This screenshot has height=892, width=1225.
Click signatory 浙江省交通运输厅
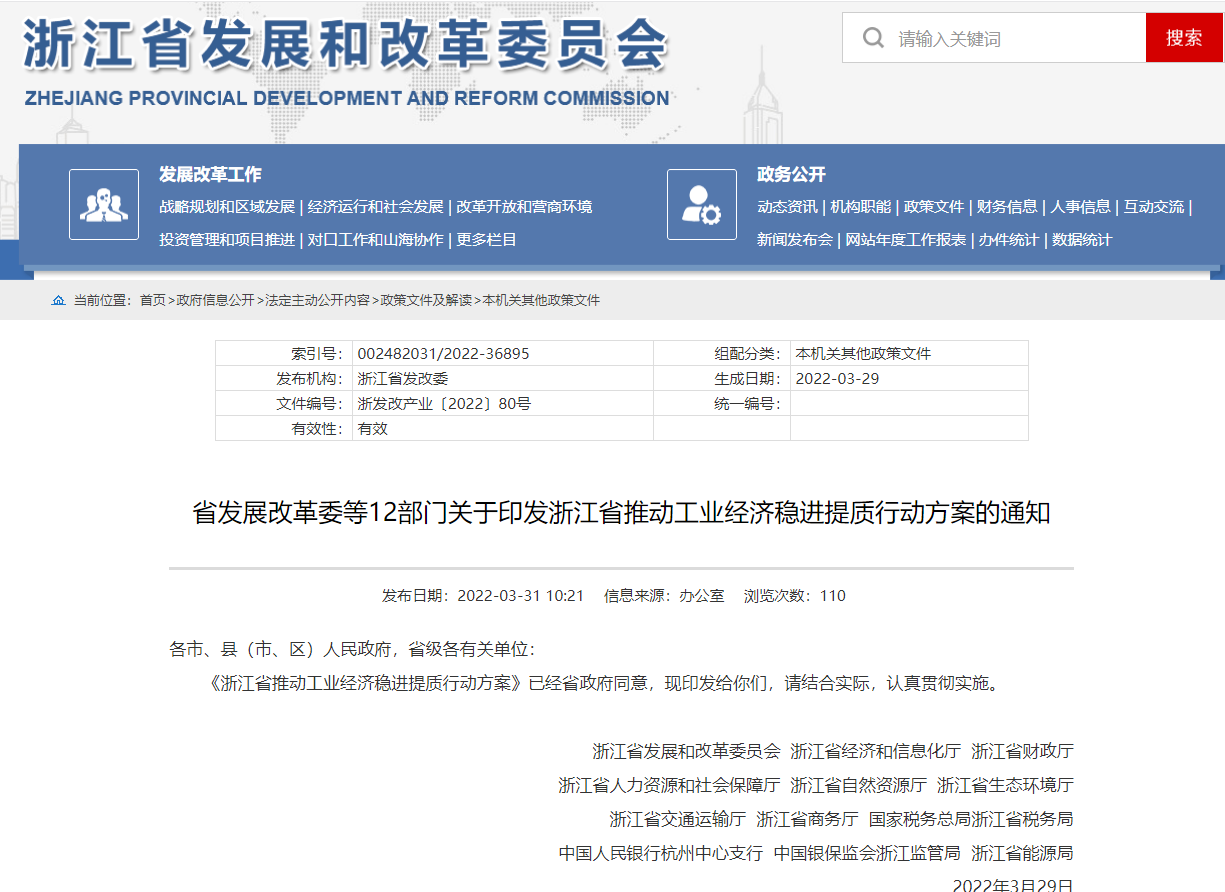678,819
